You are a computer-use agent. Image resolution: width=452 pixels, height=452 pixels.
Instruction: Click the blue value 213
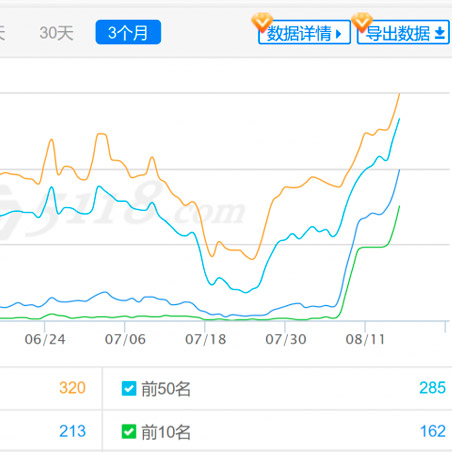pos(72,431)
